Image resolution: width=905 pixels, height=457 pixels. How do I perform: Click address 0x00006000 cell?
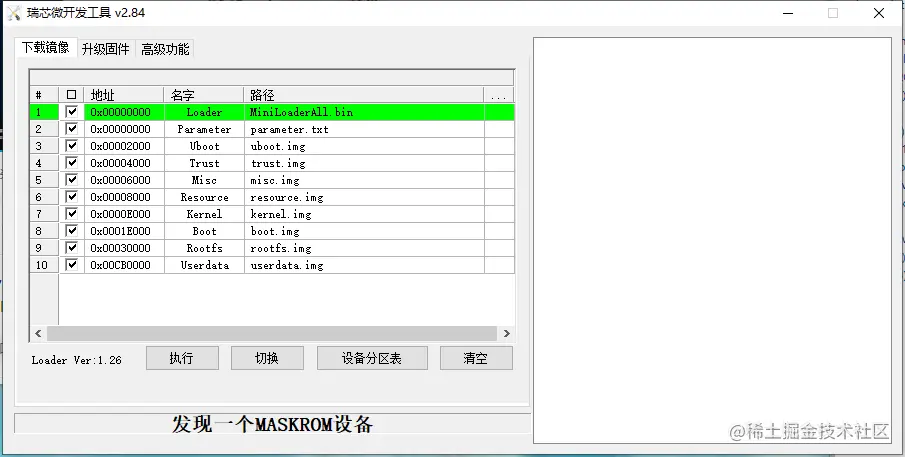tap(125, 180)
